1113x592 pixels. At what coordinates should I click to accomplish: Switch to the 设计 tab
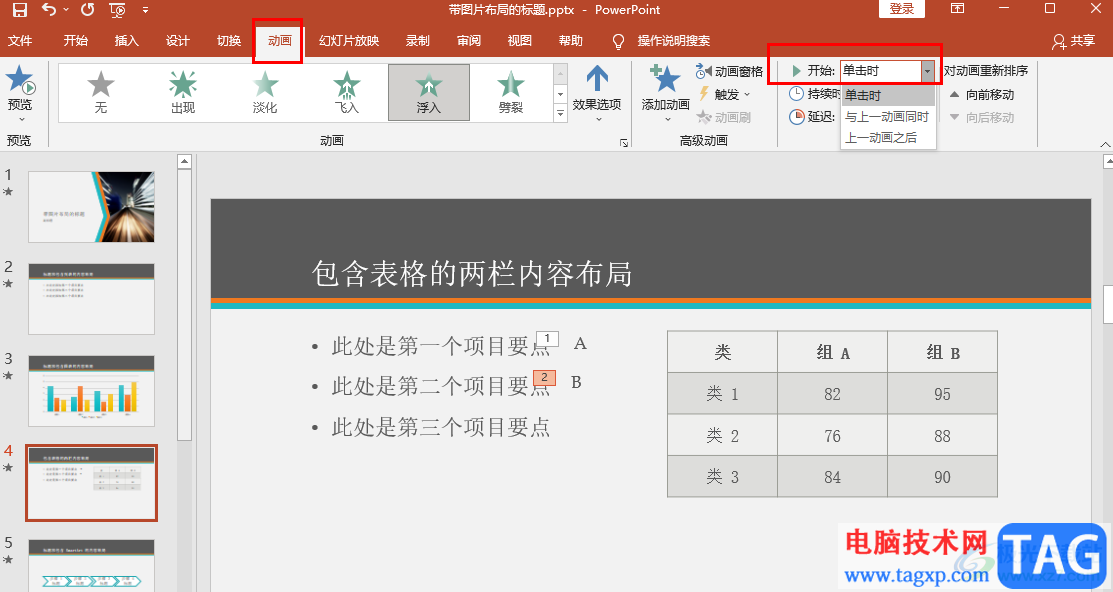pos(177,40)
